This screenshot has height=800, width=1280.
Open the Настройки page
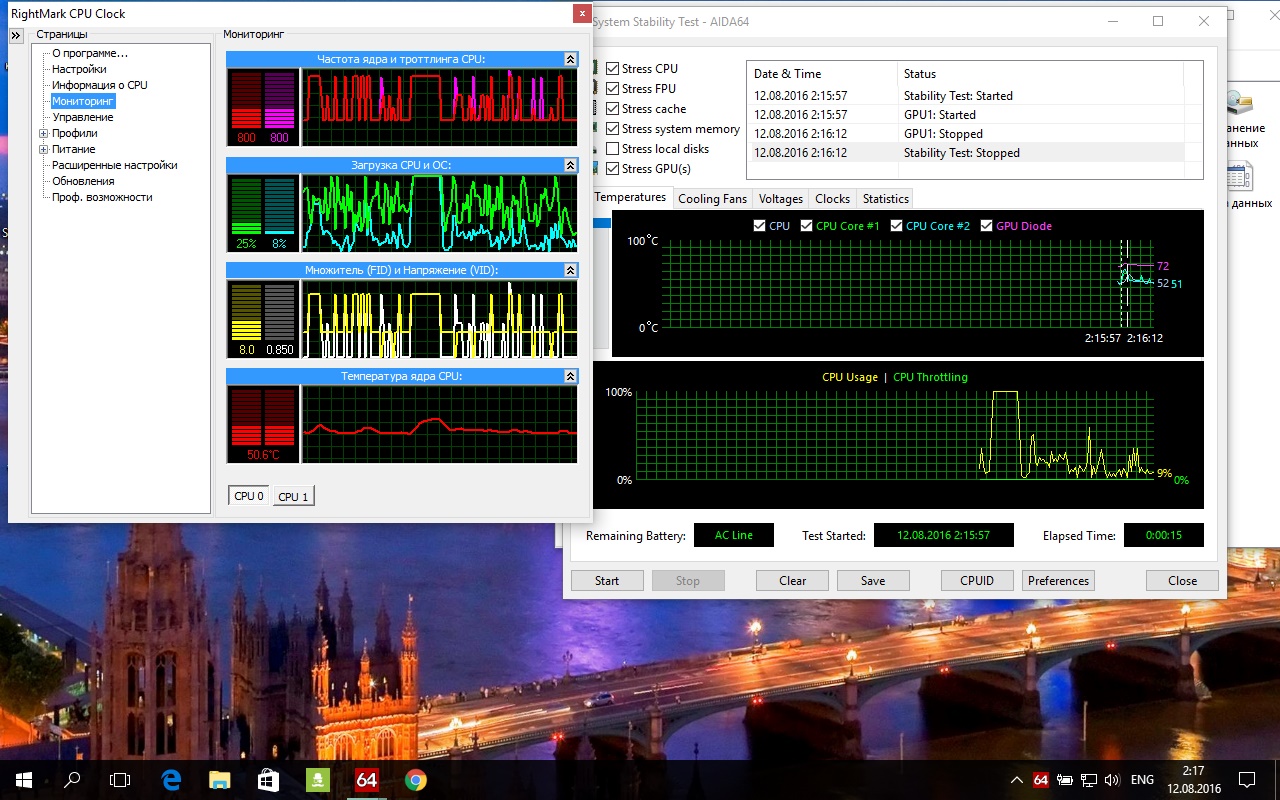(79, 69)
